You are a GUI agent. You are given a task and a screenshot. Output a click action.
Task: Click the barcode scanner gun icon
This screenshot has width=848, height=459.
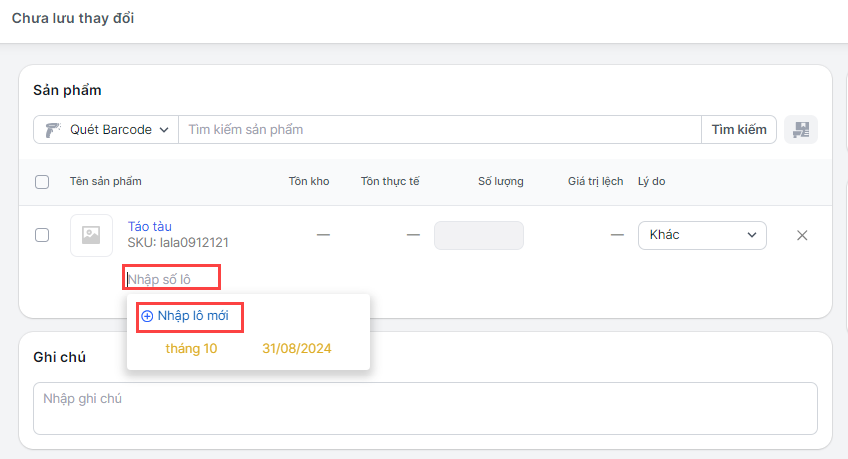[52, 130]
